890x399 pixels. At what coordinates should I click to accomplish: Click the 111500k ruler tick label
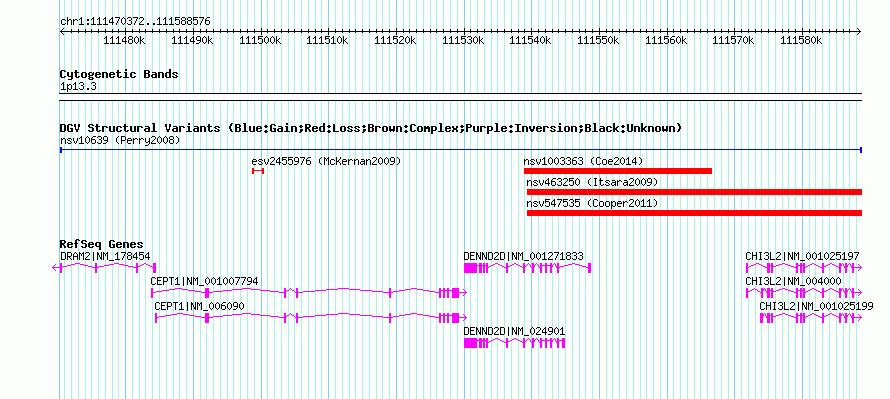(x=260, y=40)
